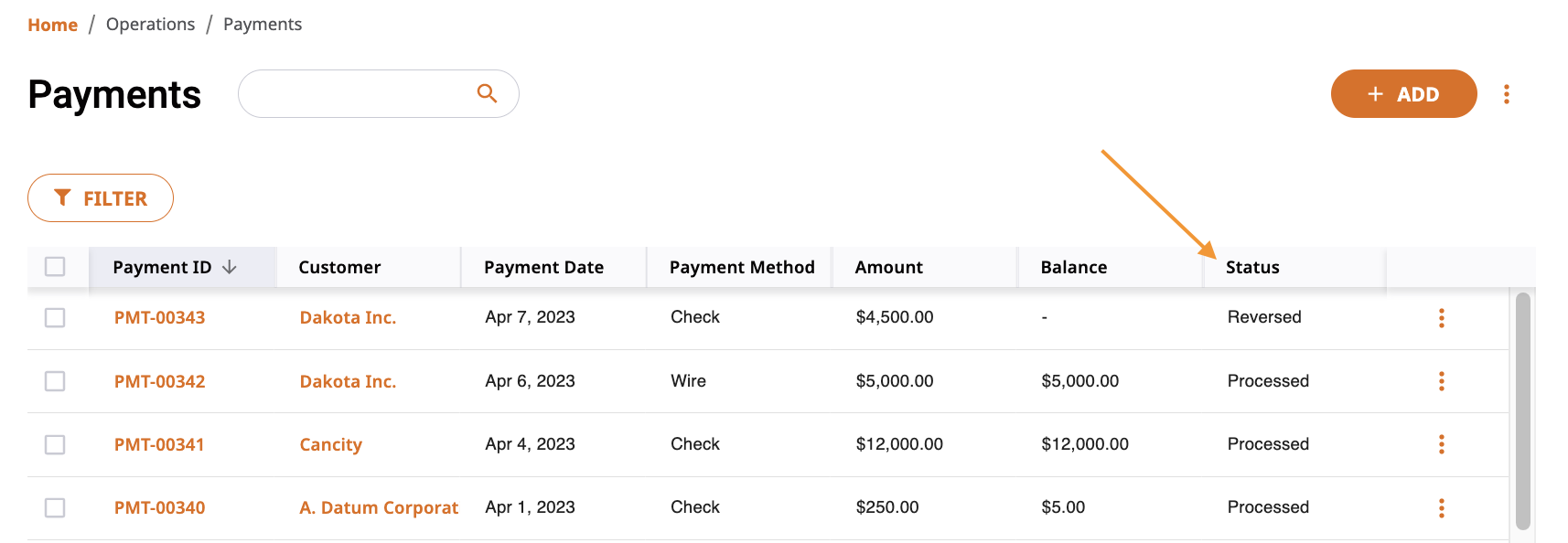Viewport: 1568px width, 543px height.
Task: Open payment PMT-00340
Action: pyautogui.click(x=159, y=507)
